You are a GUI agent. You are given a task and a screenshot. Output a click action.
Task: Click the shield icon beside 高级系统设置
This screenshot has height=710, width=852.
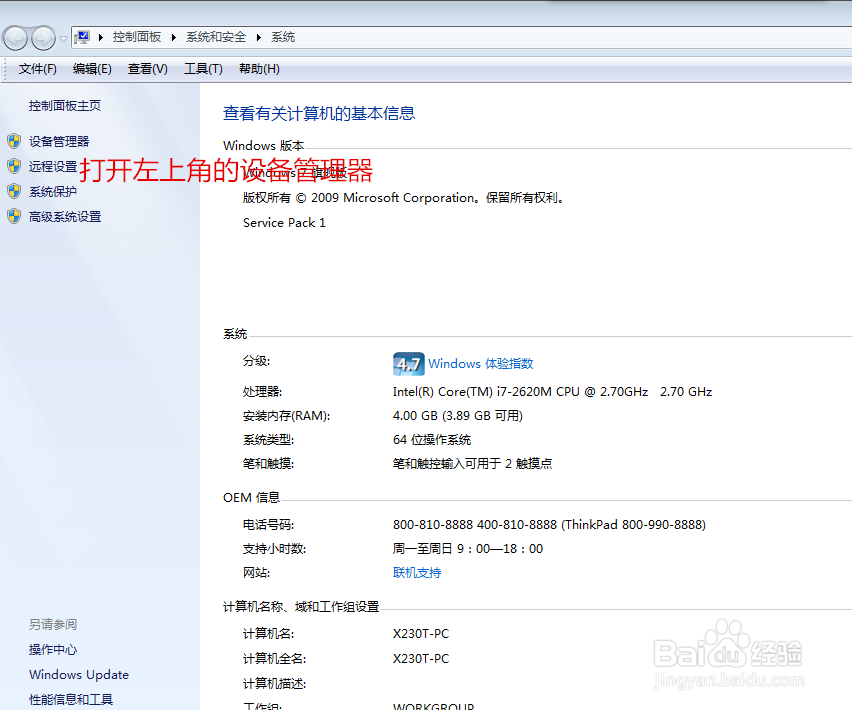[14, 217]
